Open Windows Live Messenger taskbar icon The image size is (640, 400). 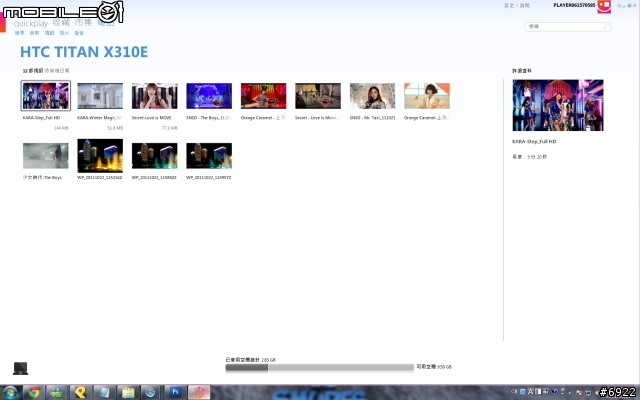(x=57, y=393)
